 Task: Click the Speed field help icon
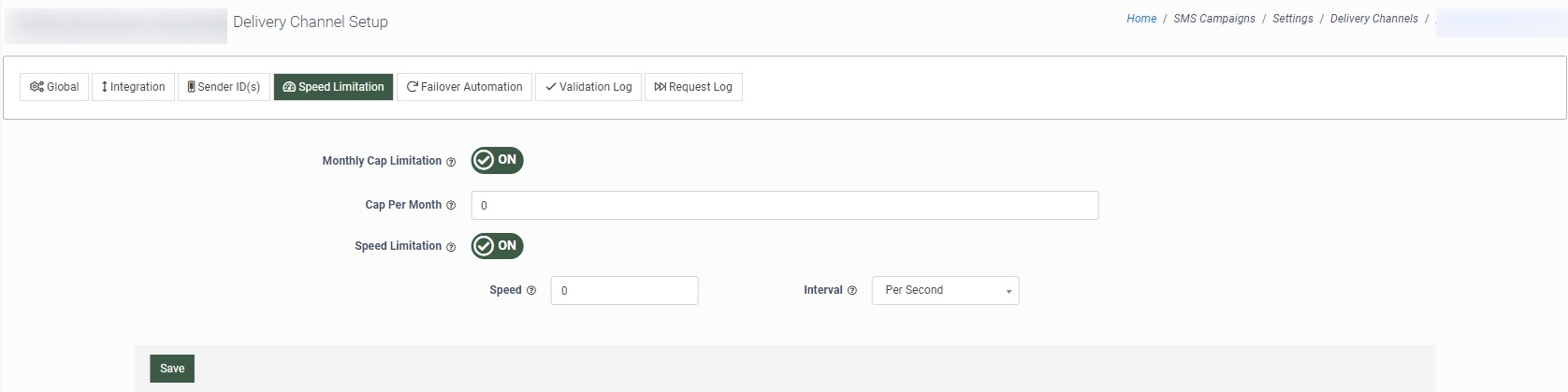pyautogui.click(x=531, y=291)
